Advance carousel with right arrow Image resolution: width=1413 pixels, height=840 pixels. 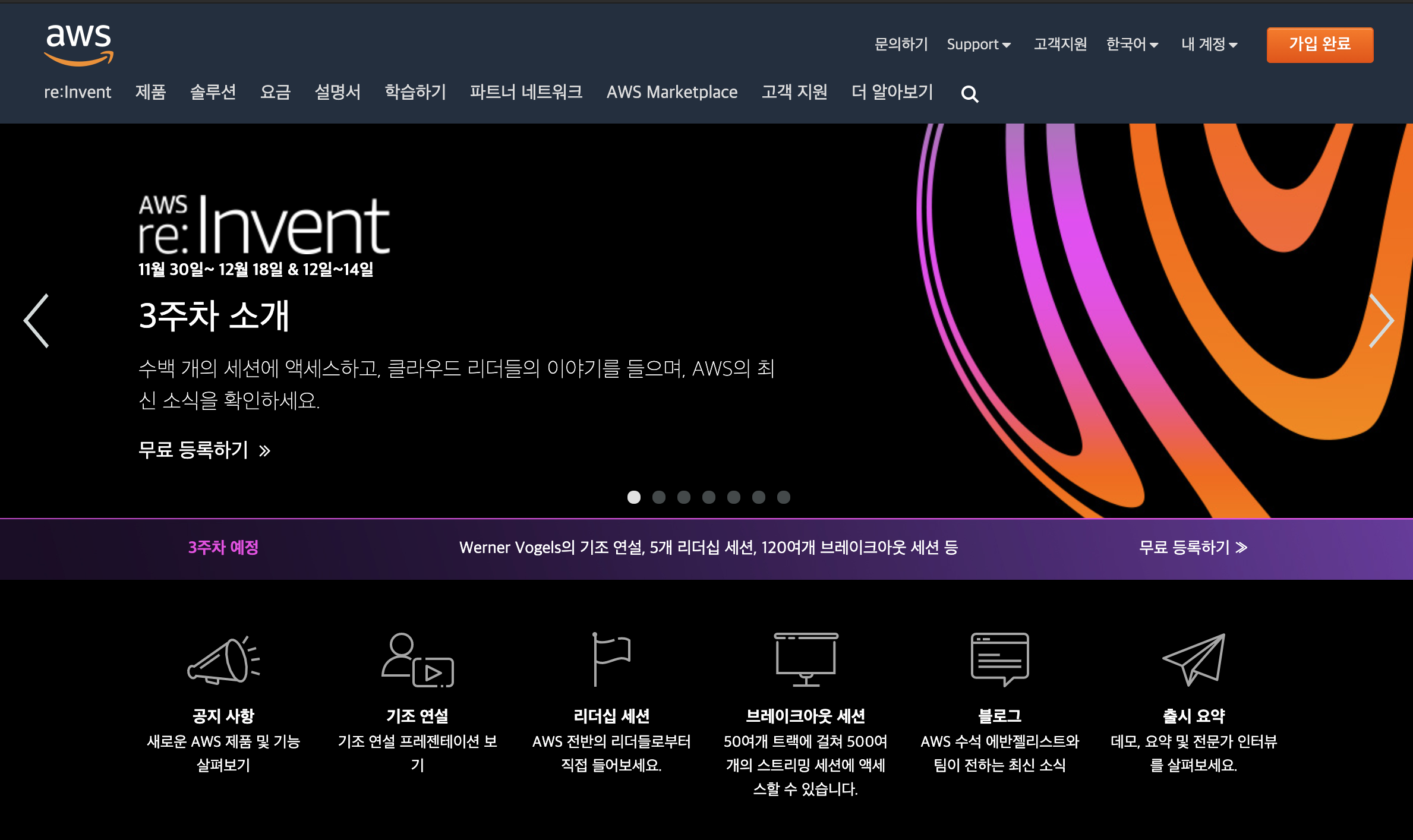(x=1380, y=321)
